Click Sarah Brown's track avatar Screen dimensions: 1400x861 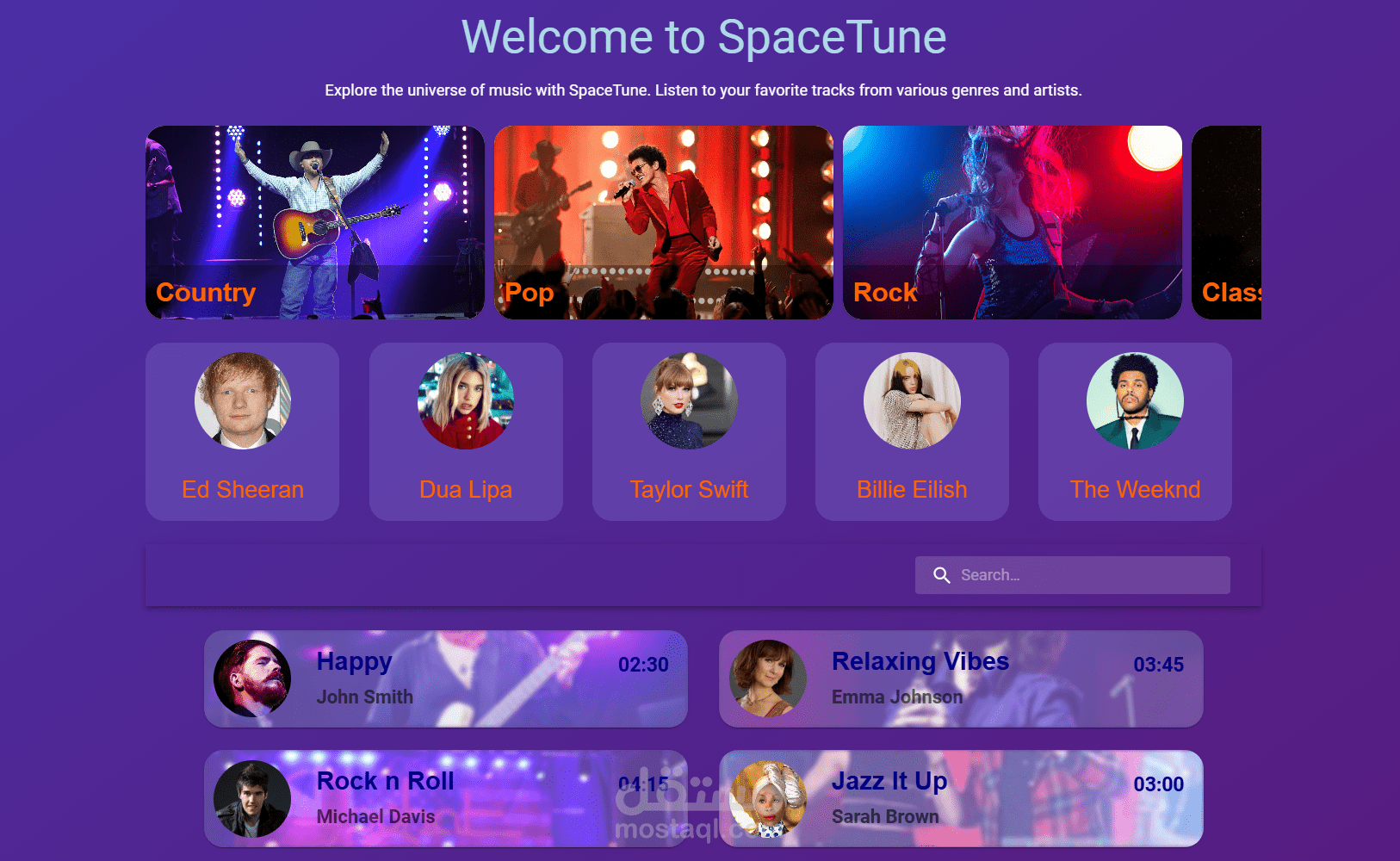coord(768,799)
